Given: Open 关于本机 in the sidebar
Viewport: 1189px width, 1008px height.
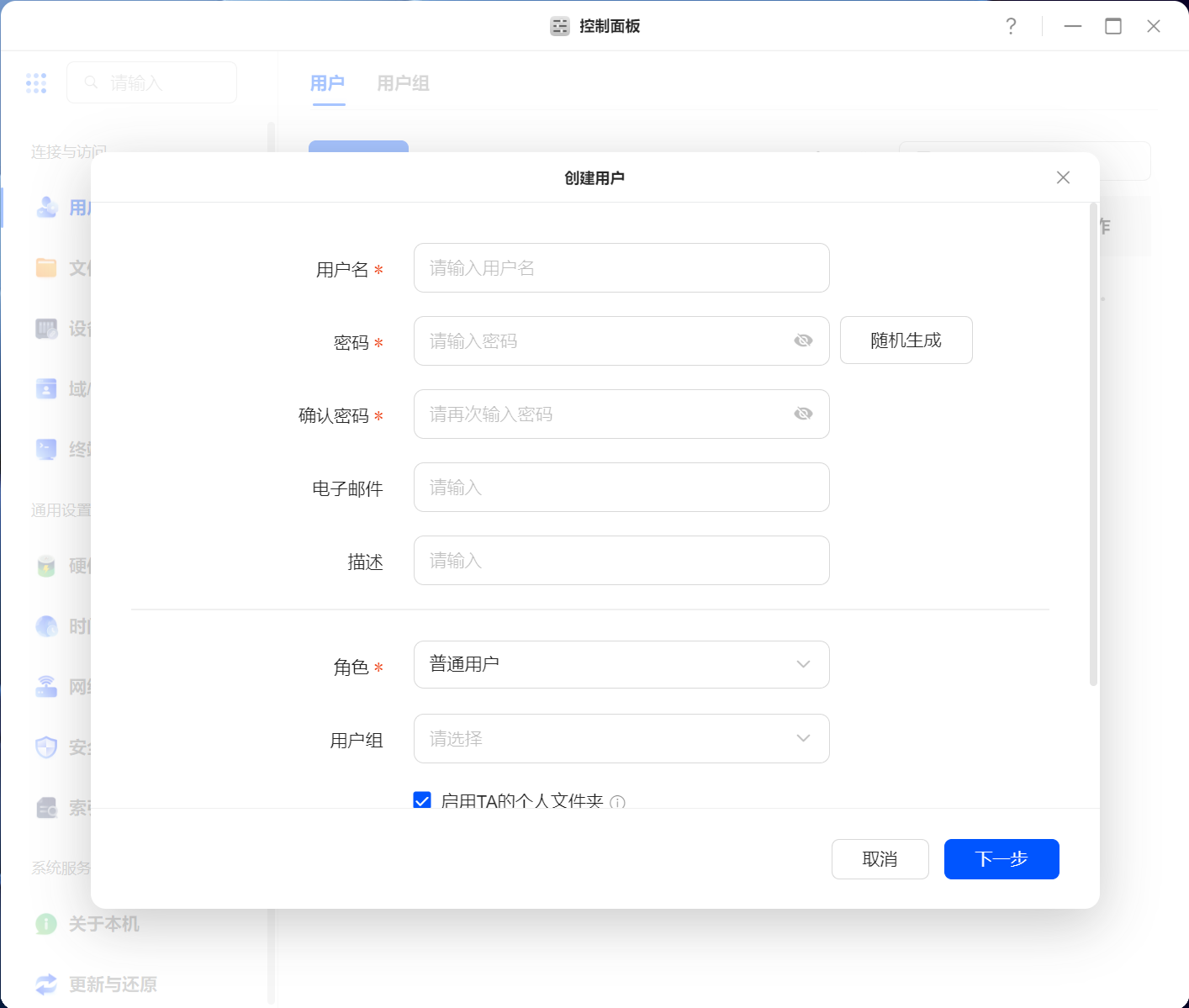Looking at the screenshot, I should coord(88,924).
